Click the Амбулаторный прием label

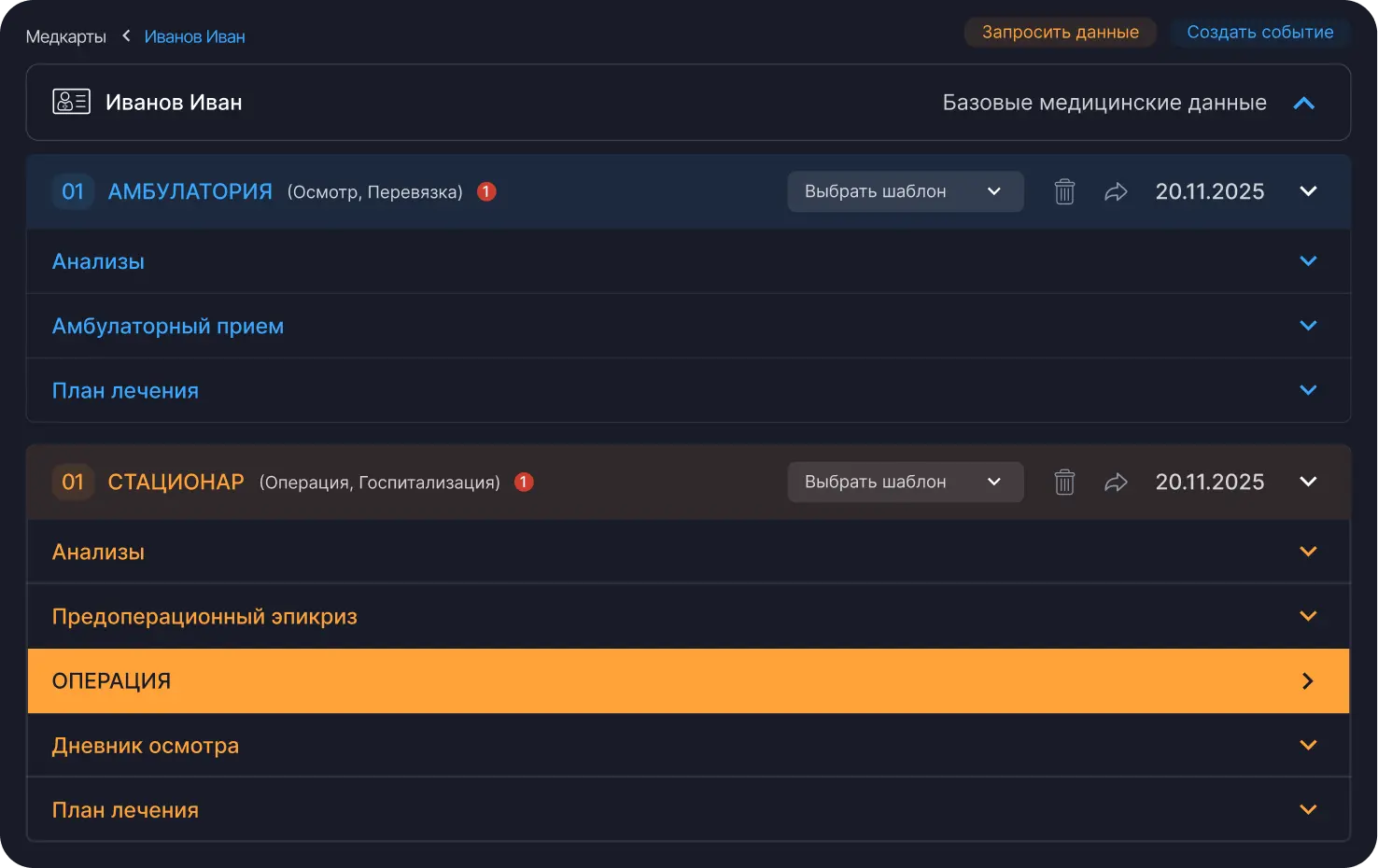point(168,327)
